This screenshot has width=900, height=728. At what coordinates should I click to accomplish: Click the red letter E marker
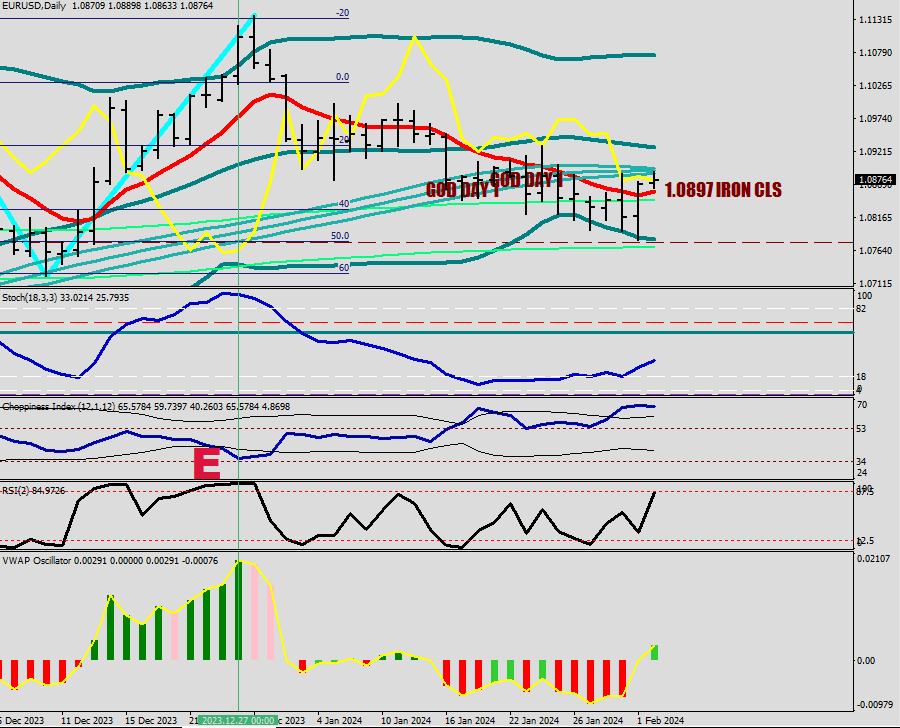tap(206, 464)
